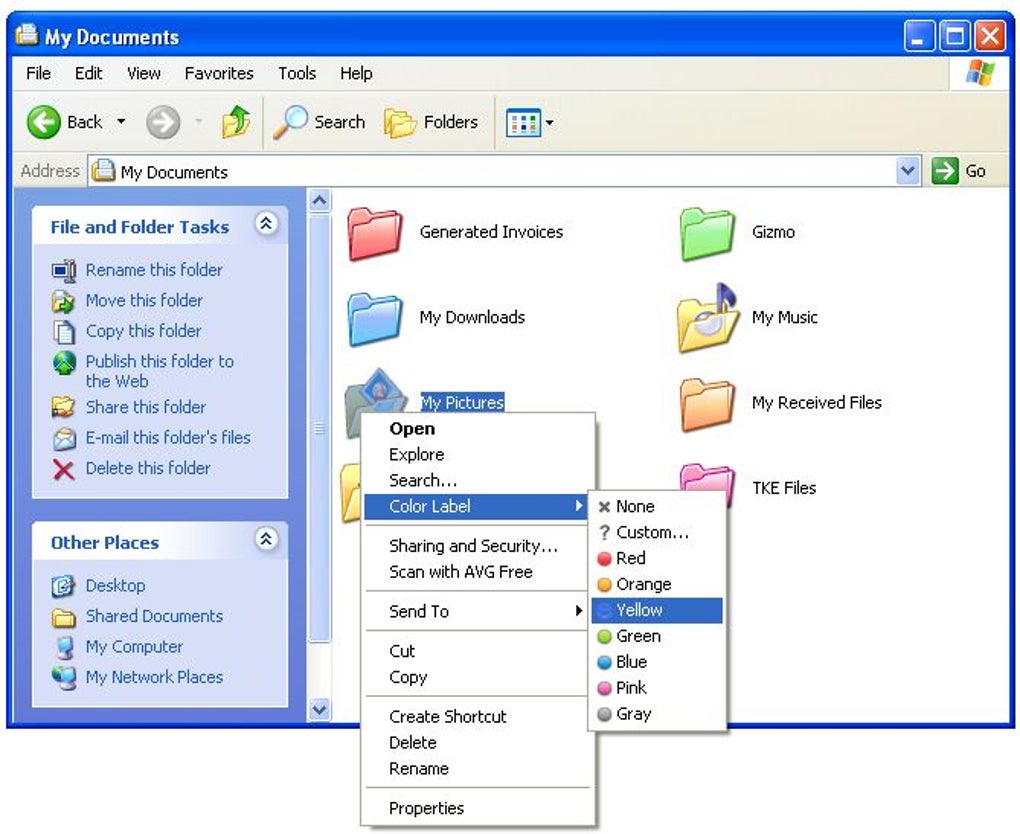Select the orange My Received Files folder icon

pos(707,404)
